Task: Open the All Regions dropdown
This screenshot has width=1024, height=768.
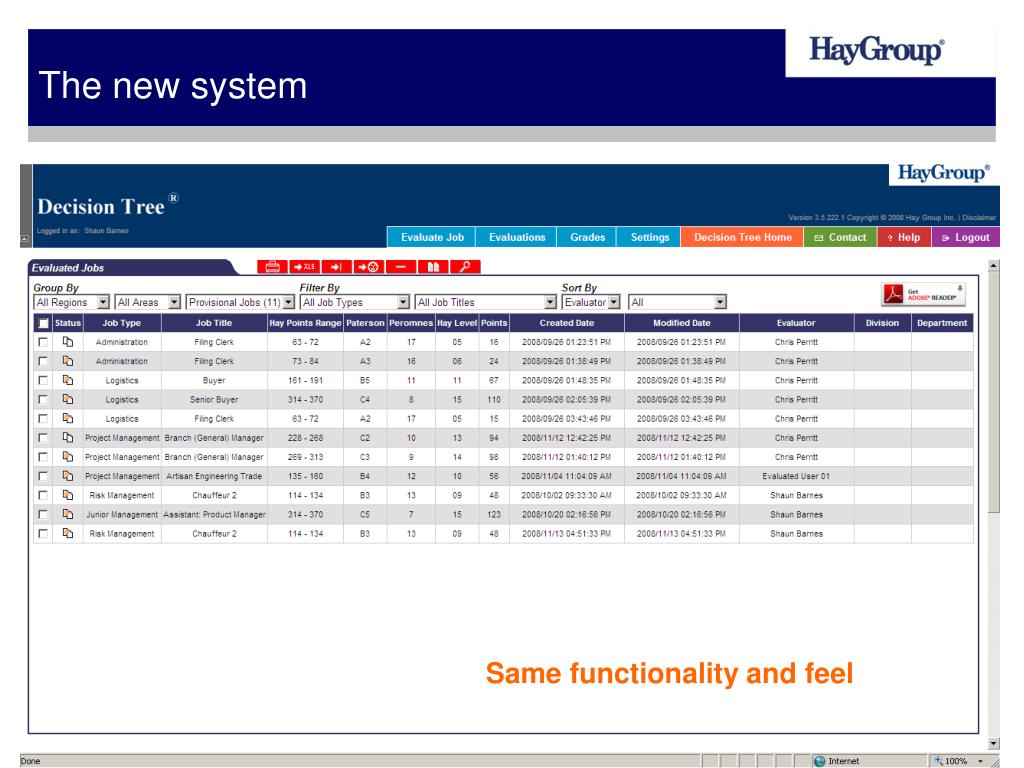Action: [71, 302]
